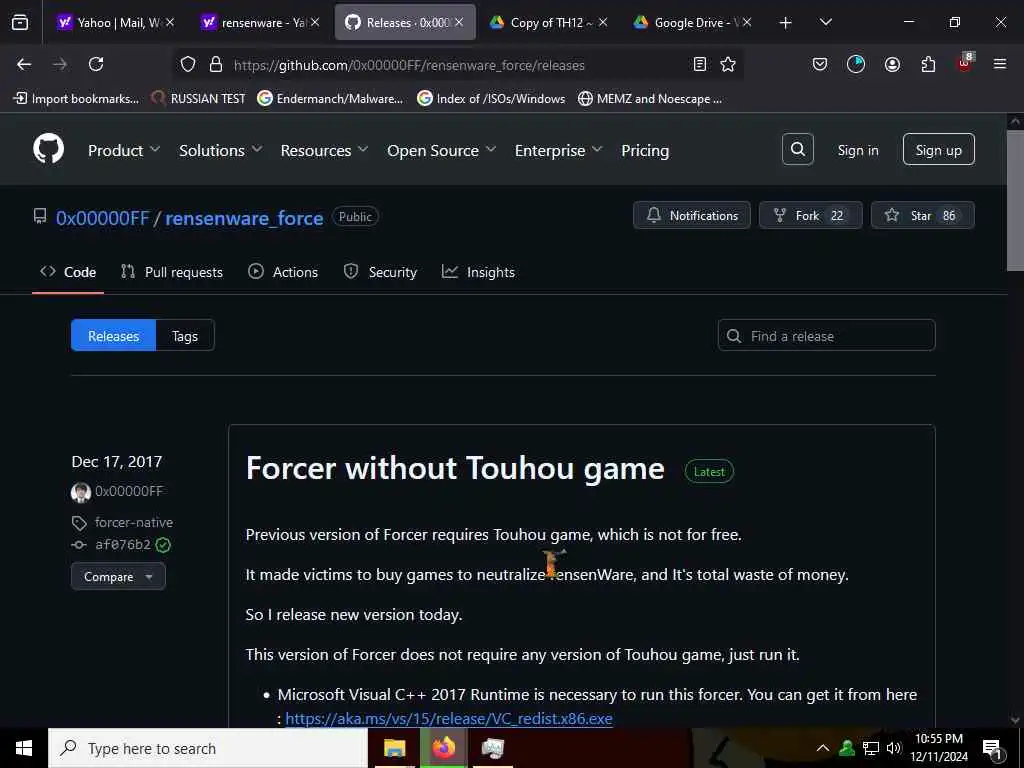
Task: Switch to rensenware Yahoo search tab
Action: (261, 22)
